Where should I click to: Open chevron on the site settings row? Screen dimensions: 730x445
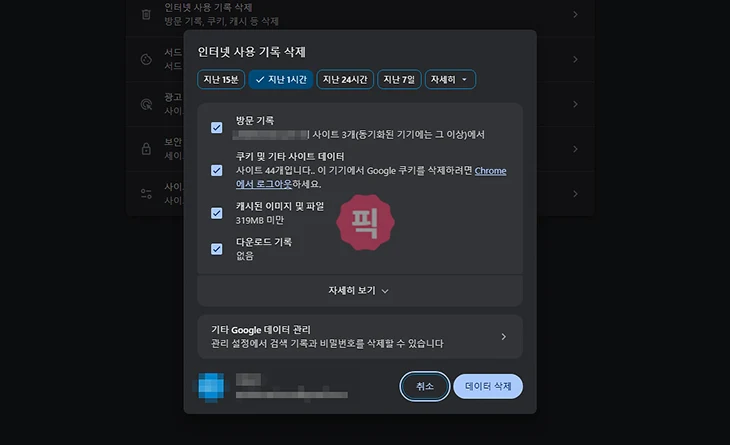pyautogui.click(x=575, y=194)
